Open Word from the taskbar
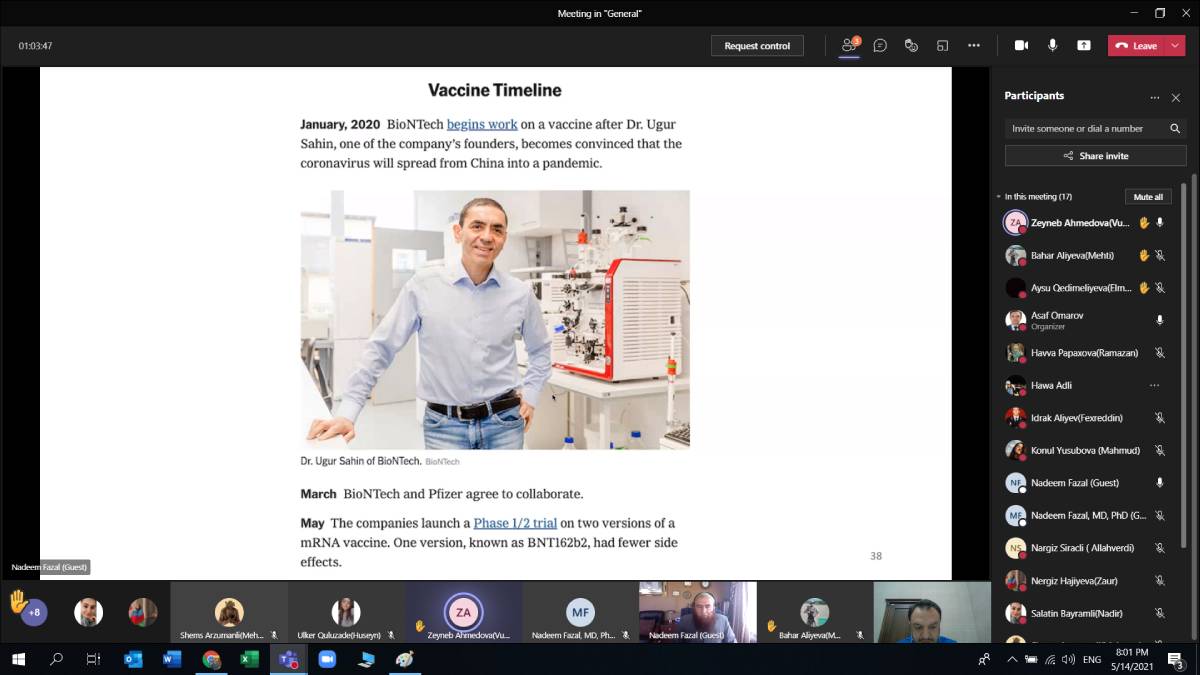This screenshot has height=675, width=1200. [x=172, y=659]
